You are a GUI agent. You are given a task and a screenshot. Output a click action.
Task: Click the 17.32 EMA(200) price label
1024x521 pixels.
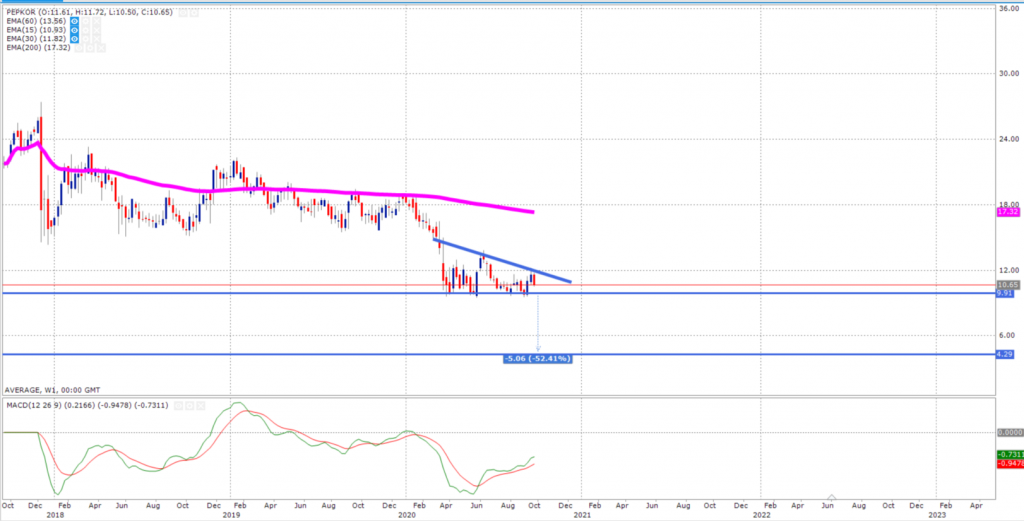[1008, 212]
